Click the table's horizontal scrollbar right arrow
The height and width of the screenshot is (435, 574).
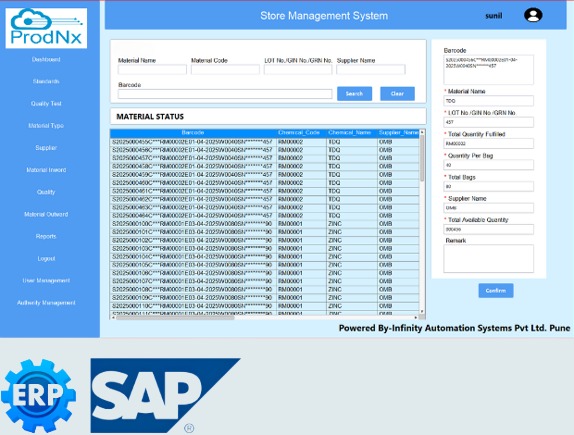(x=416, y=317)
